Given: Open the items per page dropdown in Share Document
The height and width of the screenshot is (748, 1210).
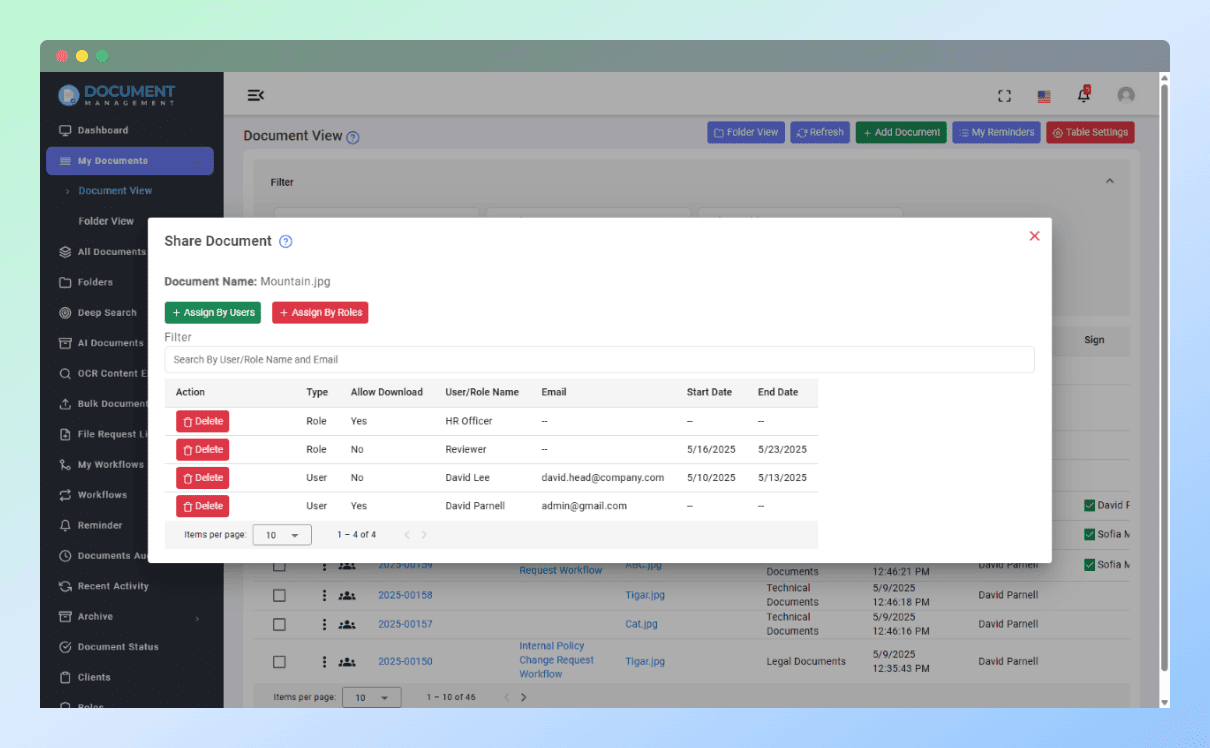Looking at the screenshot, I should pos(281,535).
